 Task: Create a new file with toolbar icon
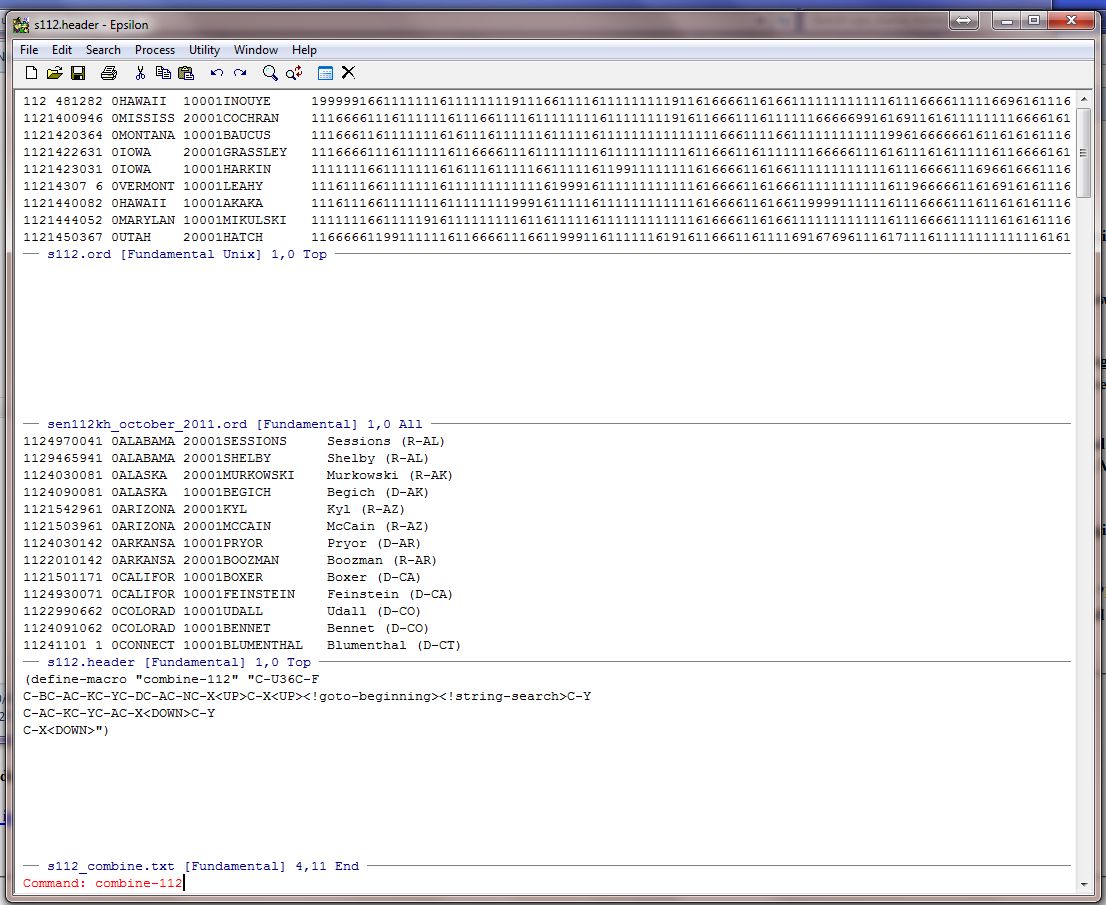[x=31, y=73]
